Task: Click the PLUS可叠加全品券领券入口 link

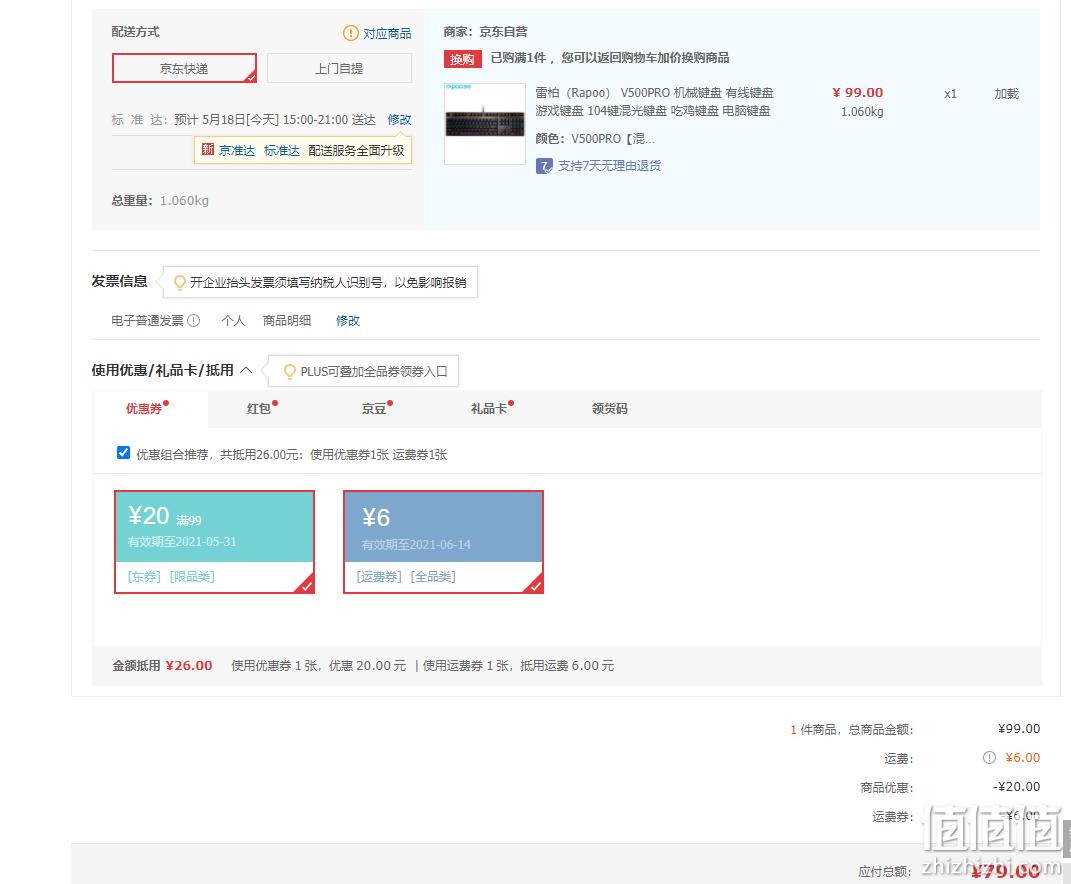Action: 374,372
